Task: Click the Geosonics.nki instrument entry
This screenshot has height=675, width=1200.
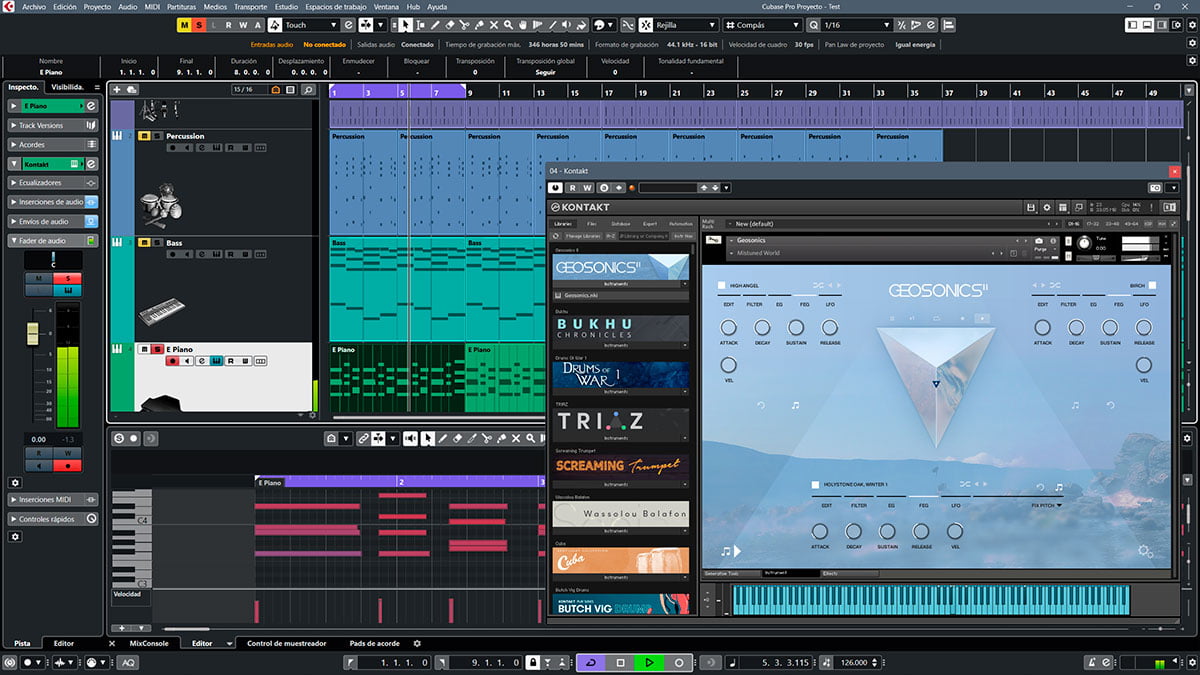Action: pos(620,295)
